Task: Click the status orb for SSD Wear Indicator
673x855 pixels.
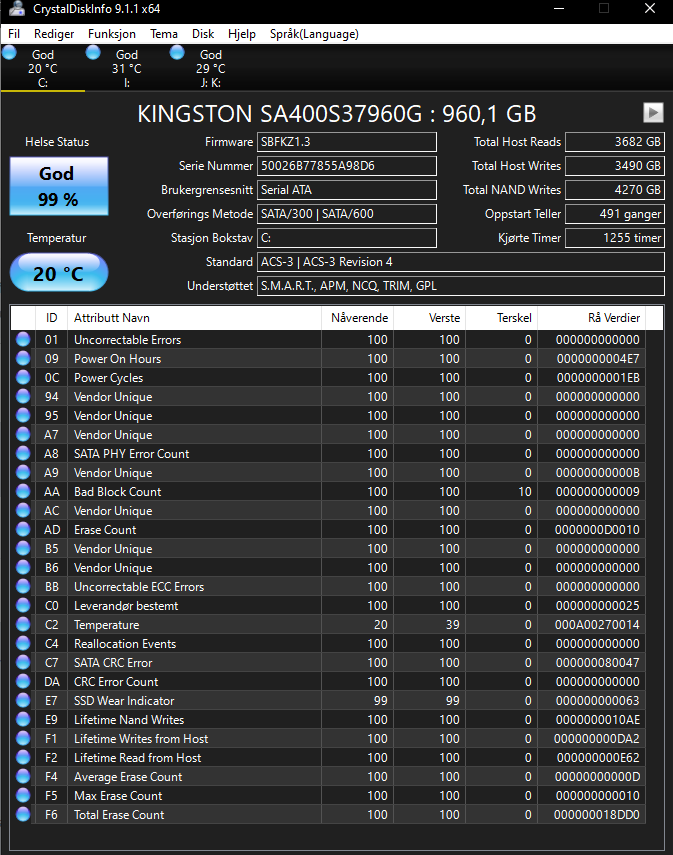Action: 23,700
